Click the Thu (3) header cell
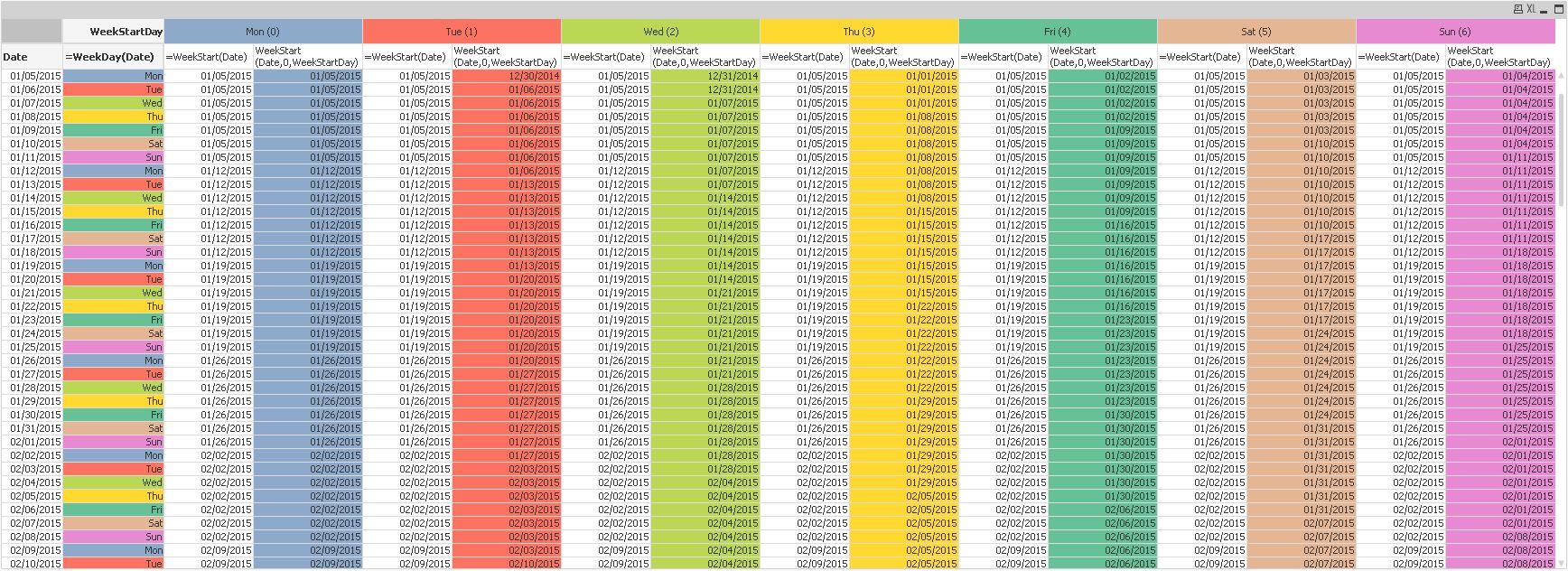1568x571 pixels. click(859, 32)
